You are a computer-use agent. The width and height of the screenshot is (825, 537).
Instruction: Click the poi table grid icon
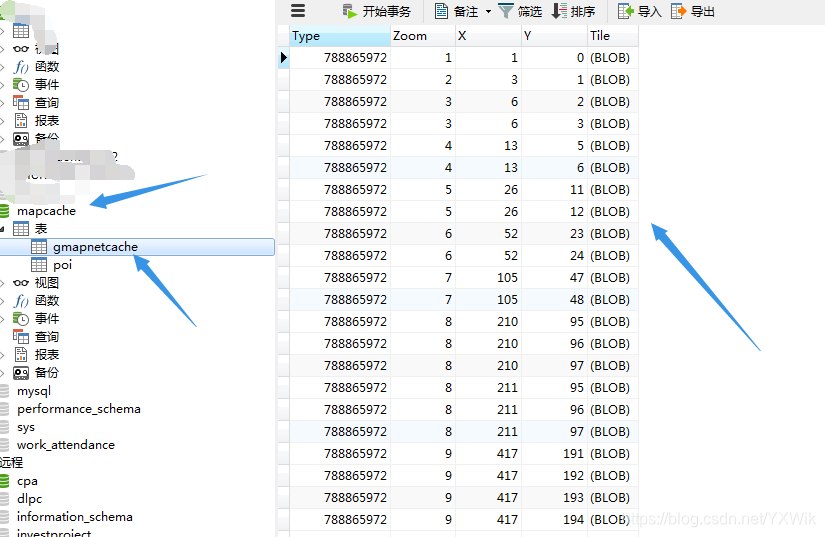39,265
